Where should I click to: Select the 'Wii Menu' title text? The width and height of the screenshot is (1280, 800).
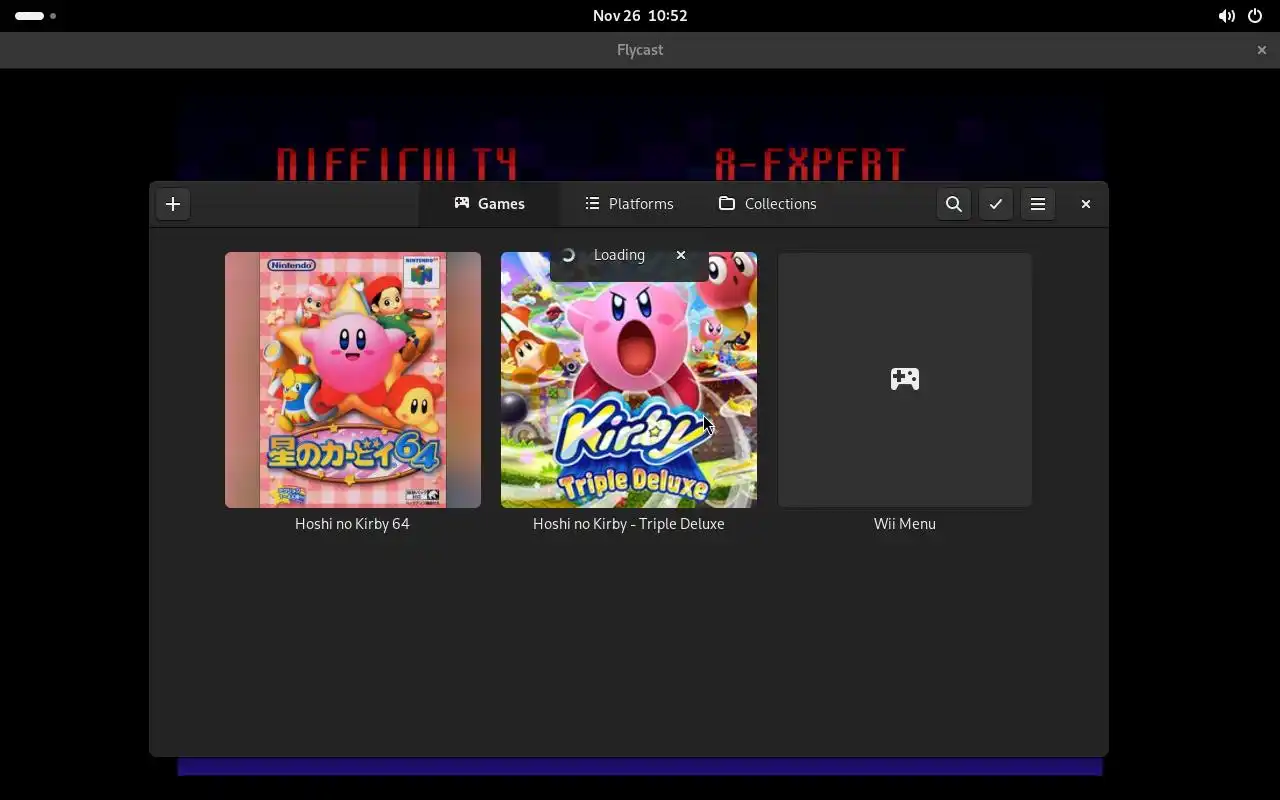click(905, 524)
